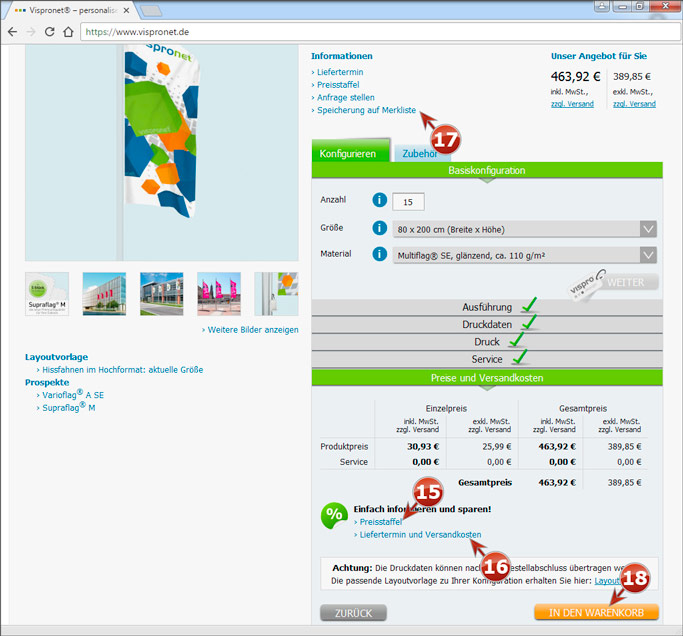Viewport: 683px width, 636px height.
Task: Open Preisstaffel link beside percent icon
Action: (381, 522)
